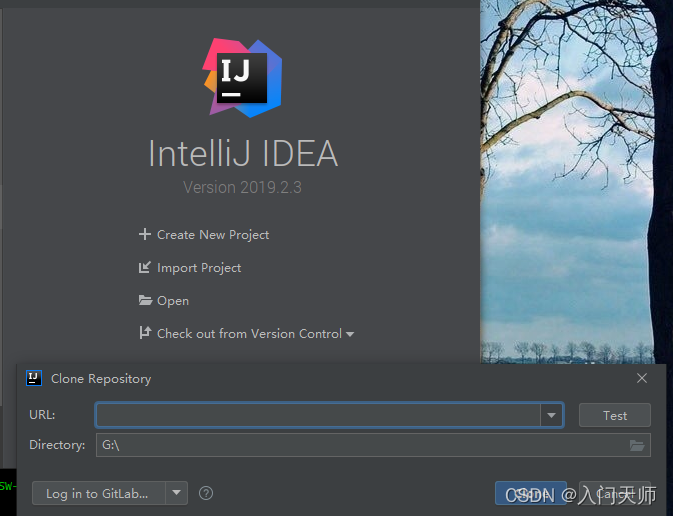Image resolution: width=673 pixels, height=516 pixels.
Task: Cancel the Clone Repository dialog
Action: (615, 493)
